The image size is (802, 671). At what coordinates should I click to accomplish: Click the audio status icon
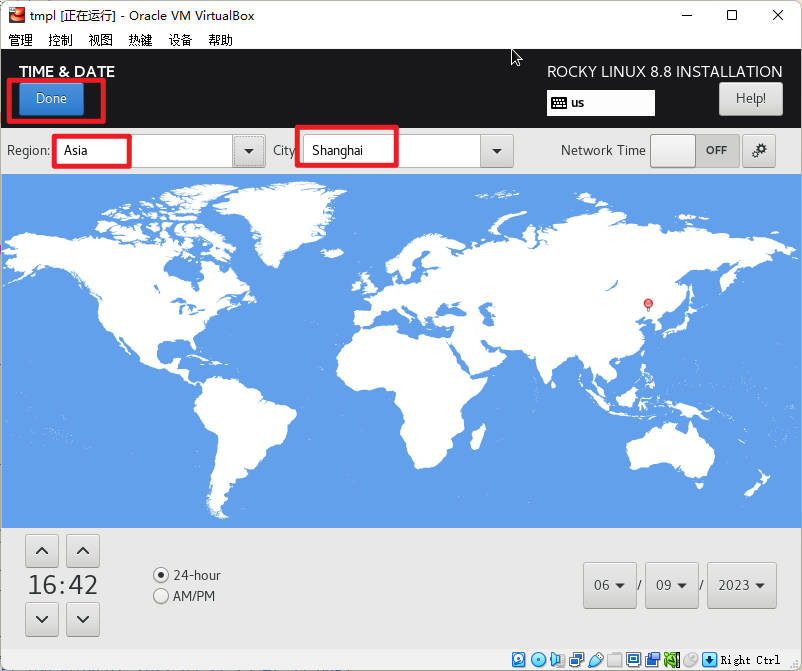tap(557, 660)
